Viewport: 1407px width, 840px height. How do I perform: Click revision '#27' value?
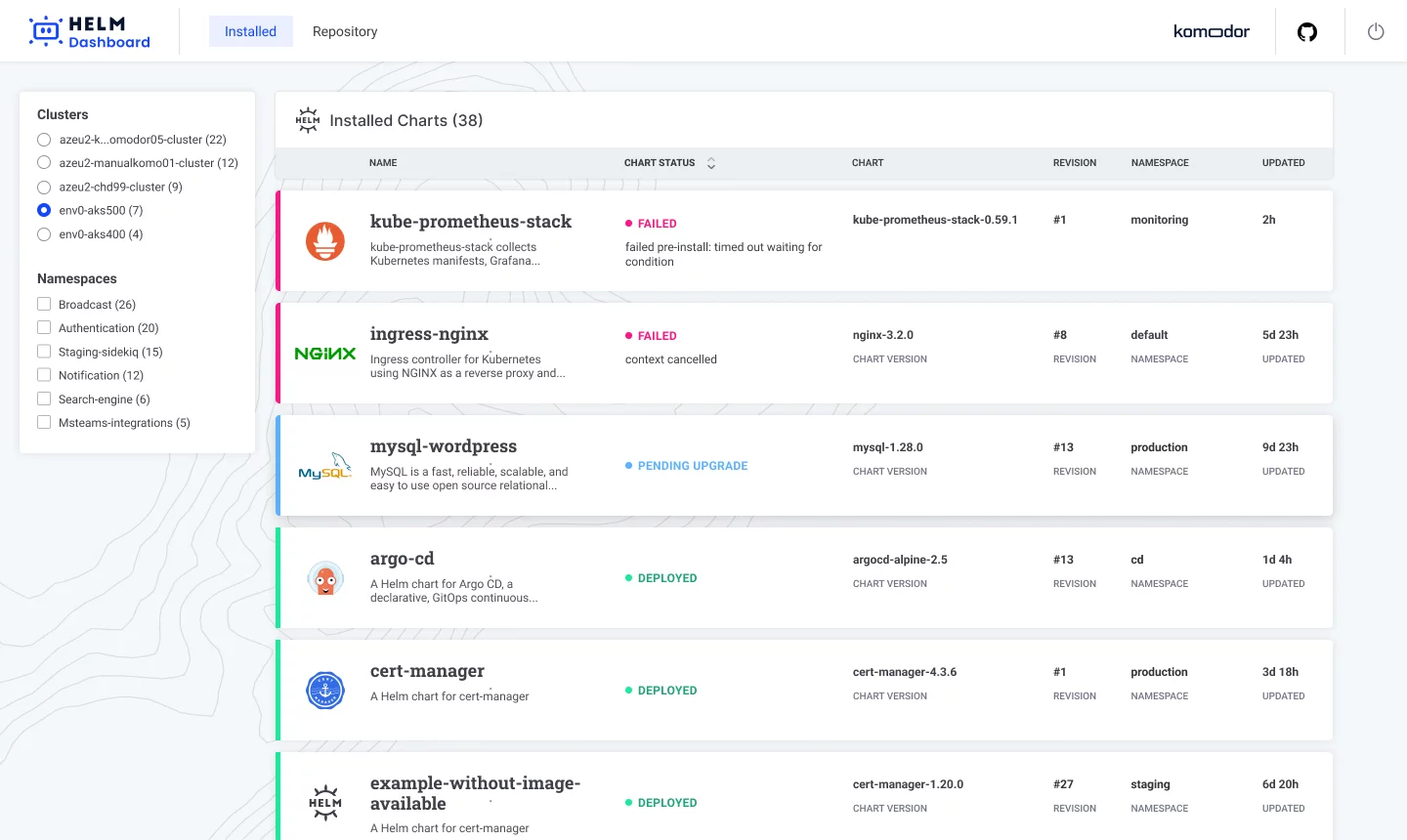point(1063,784)
